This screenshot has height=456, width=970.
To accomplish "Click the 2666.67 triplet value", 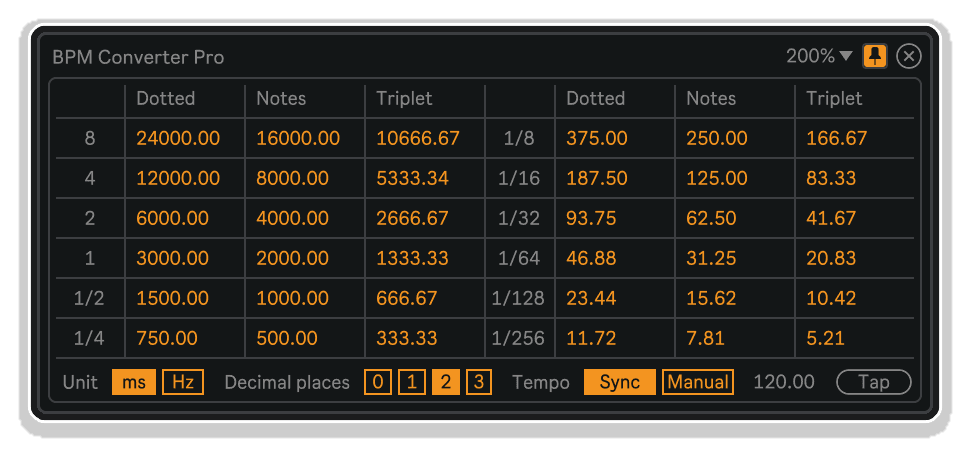I will (x=413, y=218).
